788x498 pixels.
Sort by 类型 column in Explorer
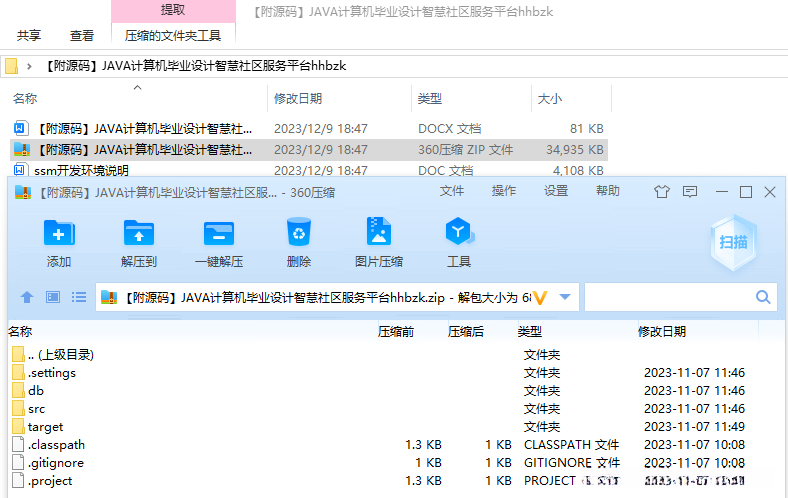[430, 98]
